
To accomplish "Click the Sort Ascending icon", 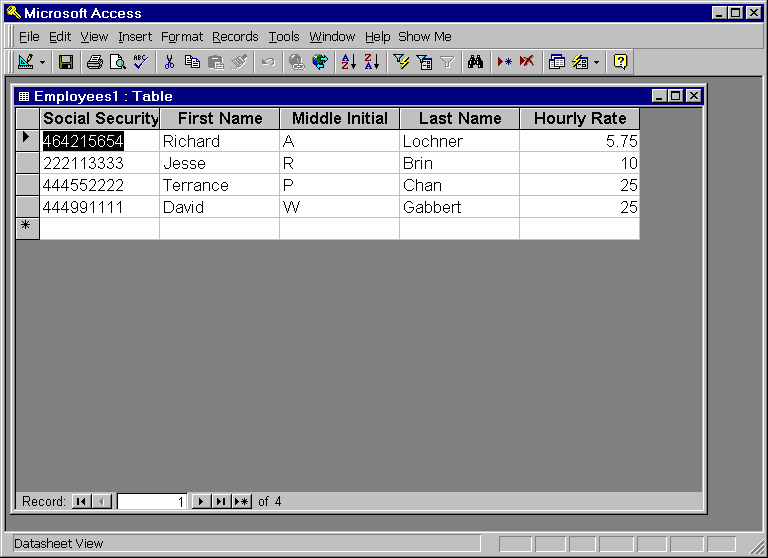I will [x=348, y=62].
